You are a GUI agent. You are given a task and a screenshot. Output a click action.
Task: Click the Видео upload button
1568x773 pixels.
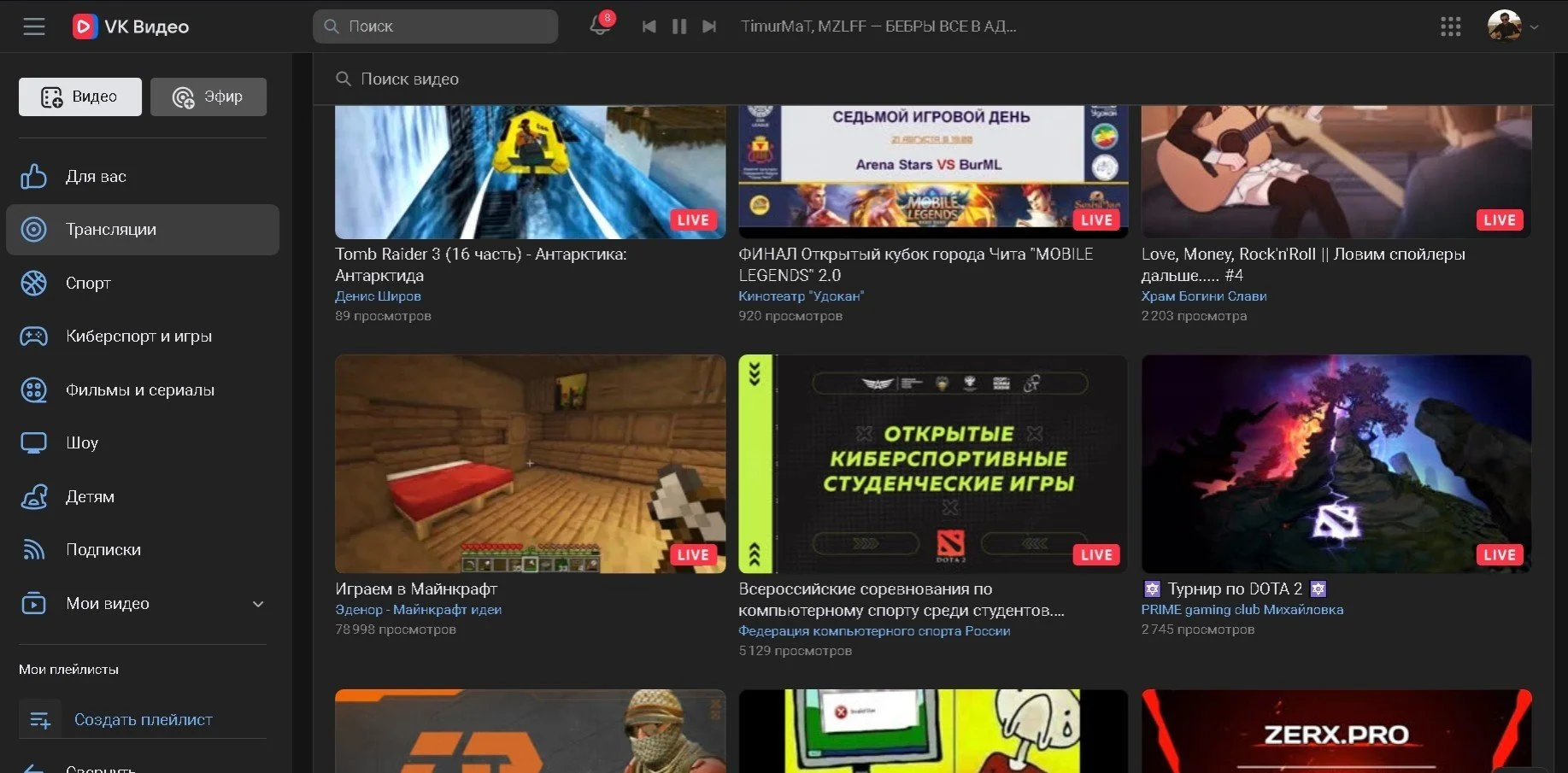click(80, 97)
